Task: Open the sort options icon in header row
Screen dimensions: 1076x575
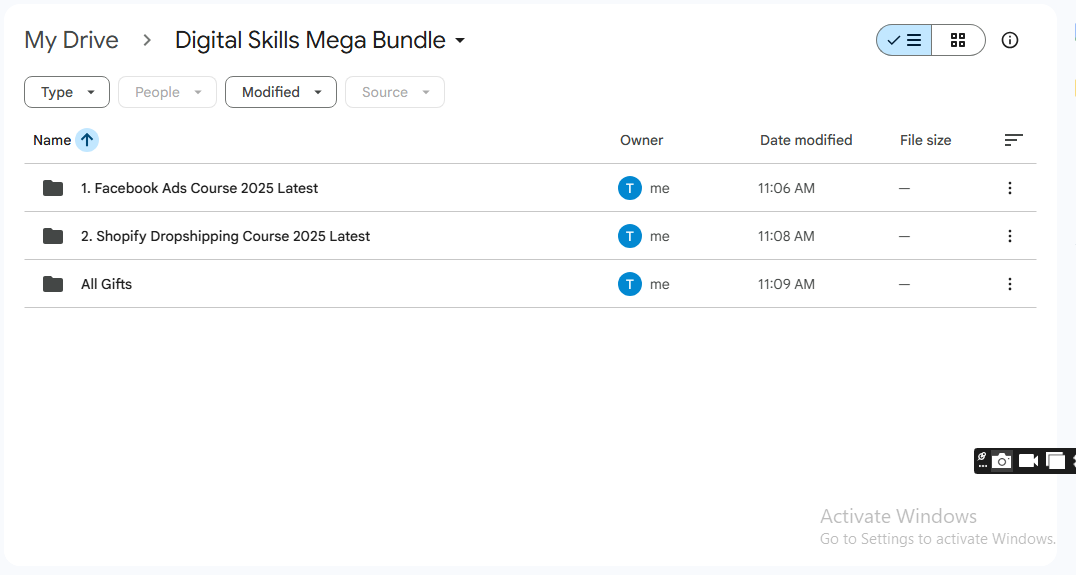Action: [x=1014, y=140]
